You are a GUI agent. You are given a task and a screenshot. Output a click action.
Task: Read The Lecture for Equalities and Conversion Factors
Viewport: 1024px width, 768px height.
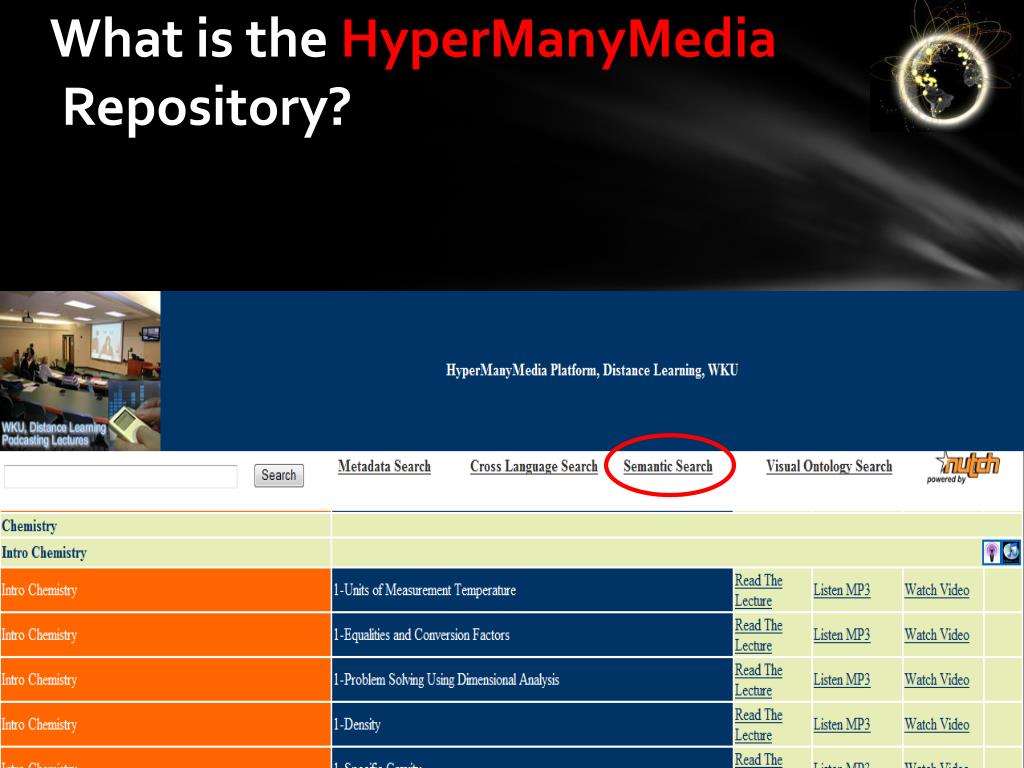click(758, 635)
